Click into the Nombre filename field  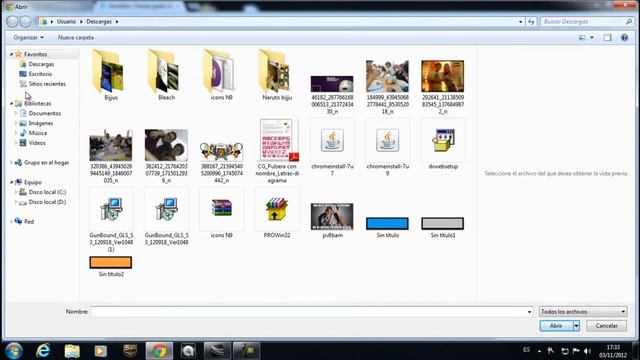point(308,312)
